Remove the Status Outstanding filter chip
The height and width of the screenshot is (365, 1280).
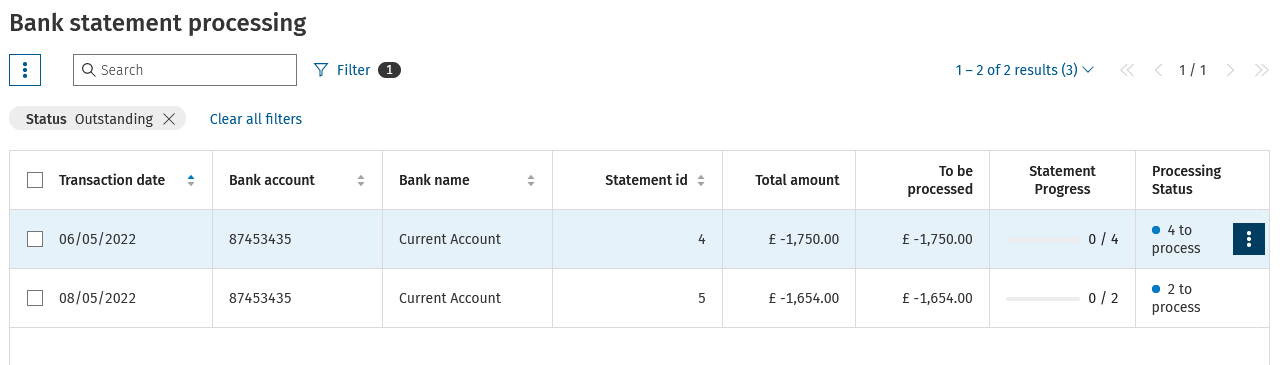pyautogui.click(x=169, y=119)
